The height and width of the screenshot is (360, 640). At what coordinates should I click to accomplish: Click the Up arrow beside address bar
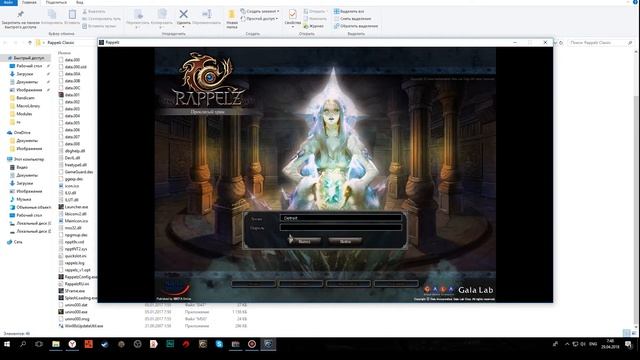(30, 42)
